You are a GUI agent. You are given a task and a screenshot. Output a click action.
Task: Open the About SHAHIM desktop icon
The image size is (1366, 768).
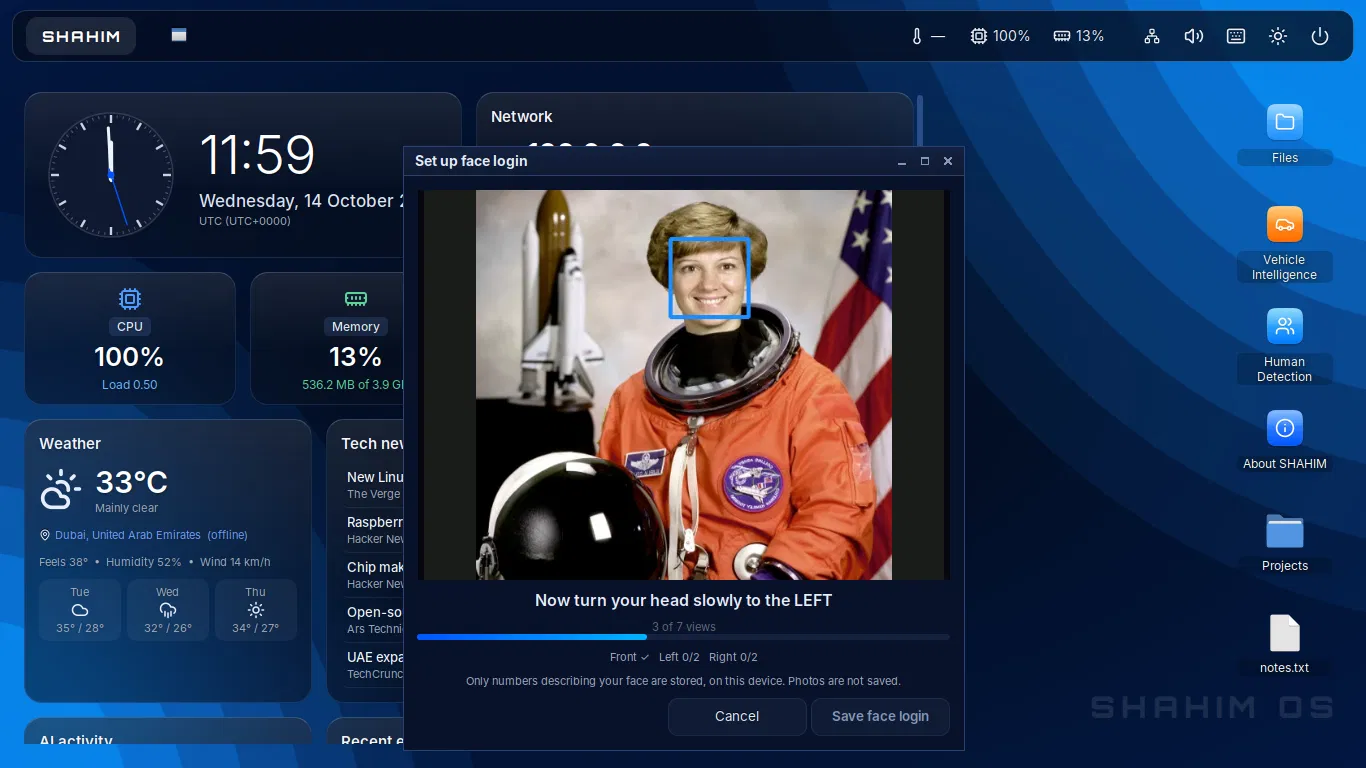1285,440
